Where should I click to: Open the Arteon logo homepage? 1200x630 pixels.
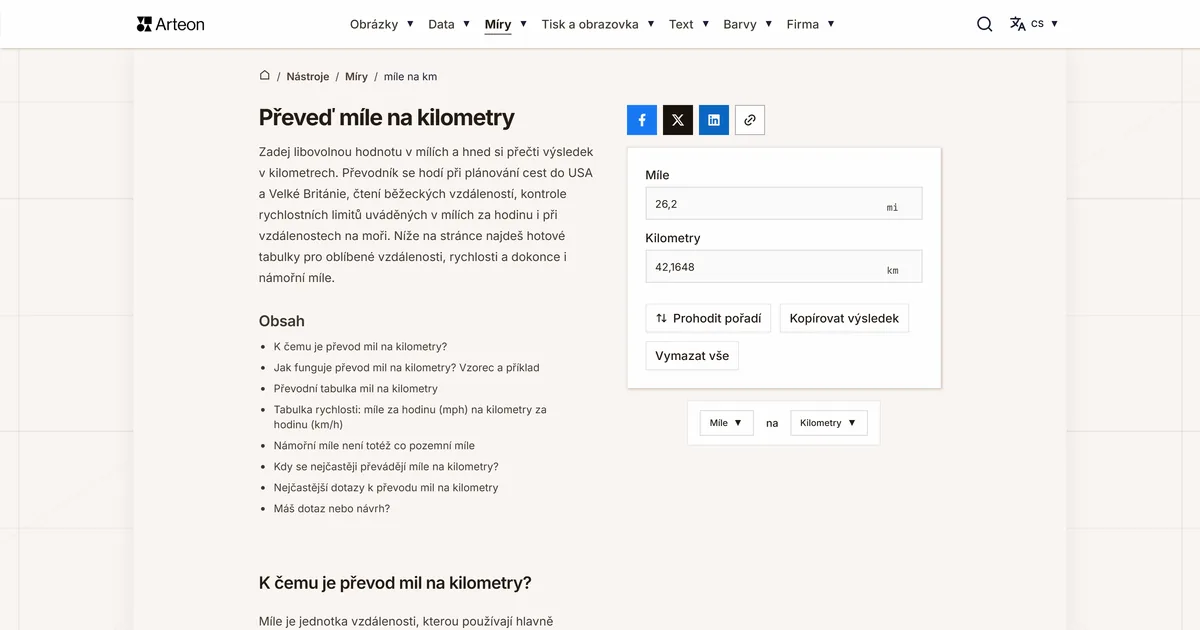170,24
